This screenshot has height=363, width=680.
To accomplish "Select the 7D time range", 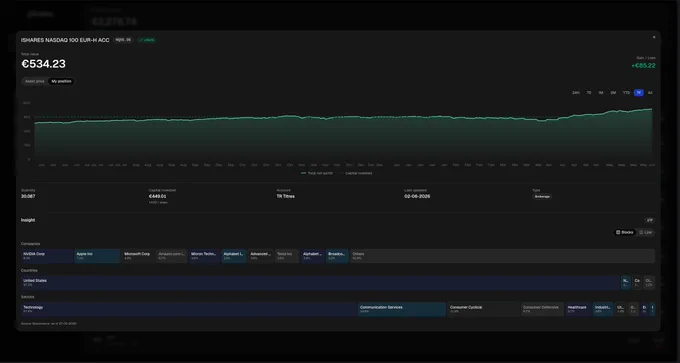I will [x=588, y=93].
